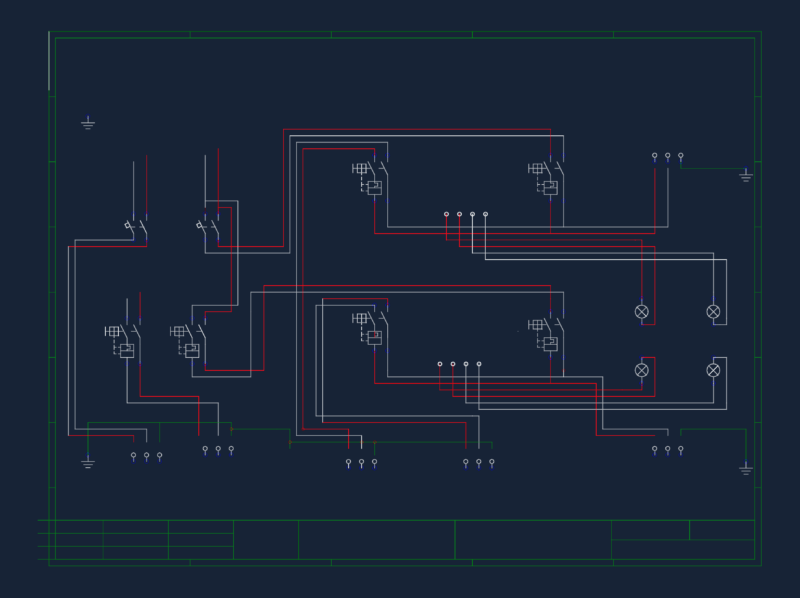Click the lower-right lamp symbol
The image size is (800, 598).
[713, 370]
